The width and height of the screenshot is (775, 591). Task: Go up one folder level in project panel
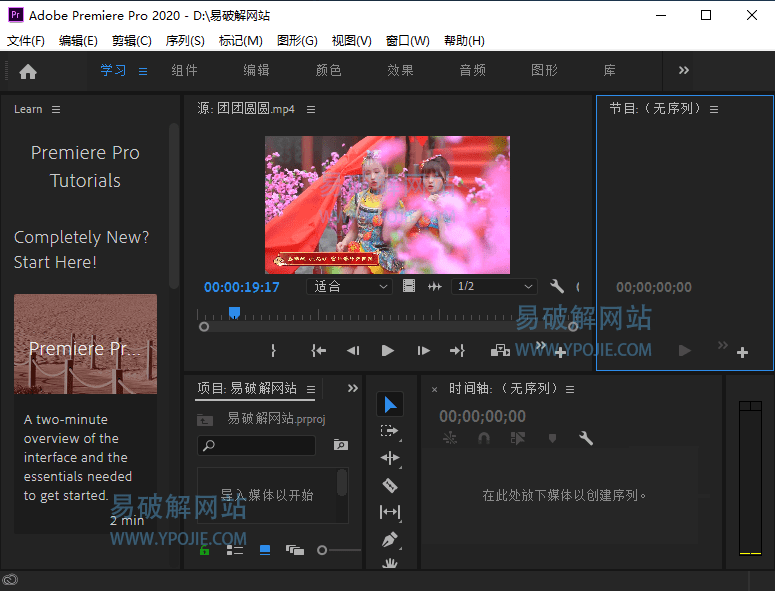tap(205, 420)
